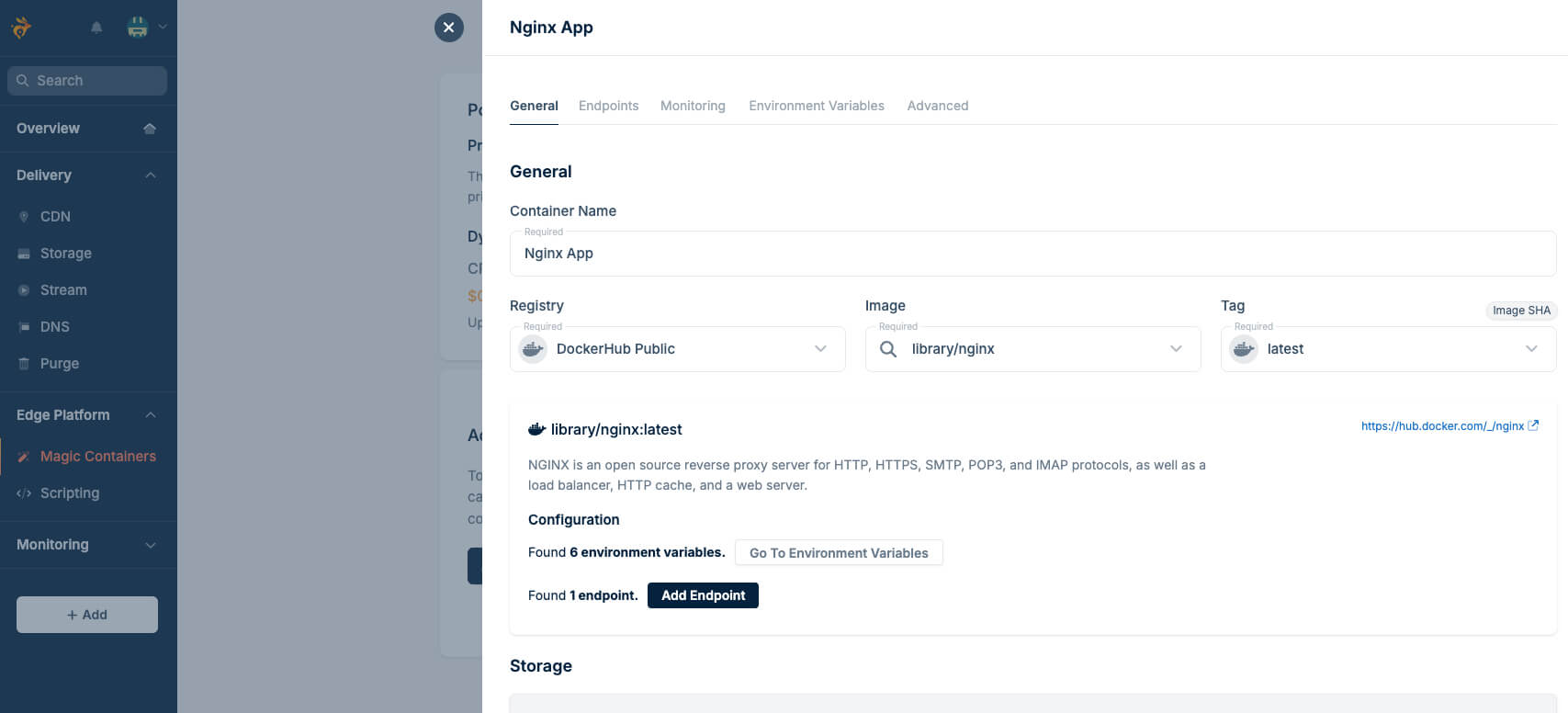Image resolution: width=1568 pixels, height=713 pixels.
Task: Click the Configuration heading text
Action: pyautogui.click(x=574, y=520)
